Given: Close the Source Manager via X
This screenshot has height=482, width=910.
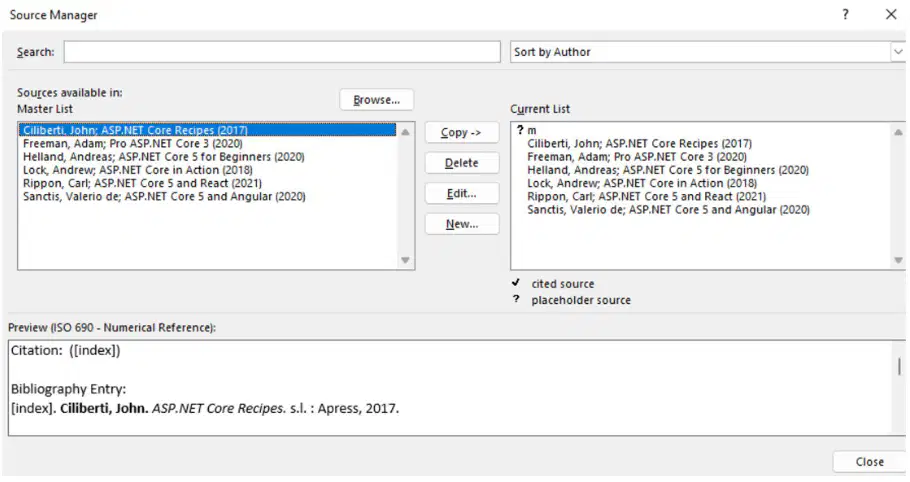Looking at the screenshot, I should (891, 15).
